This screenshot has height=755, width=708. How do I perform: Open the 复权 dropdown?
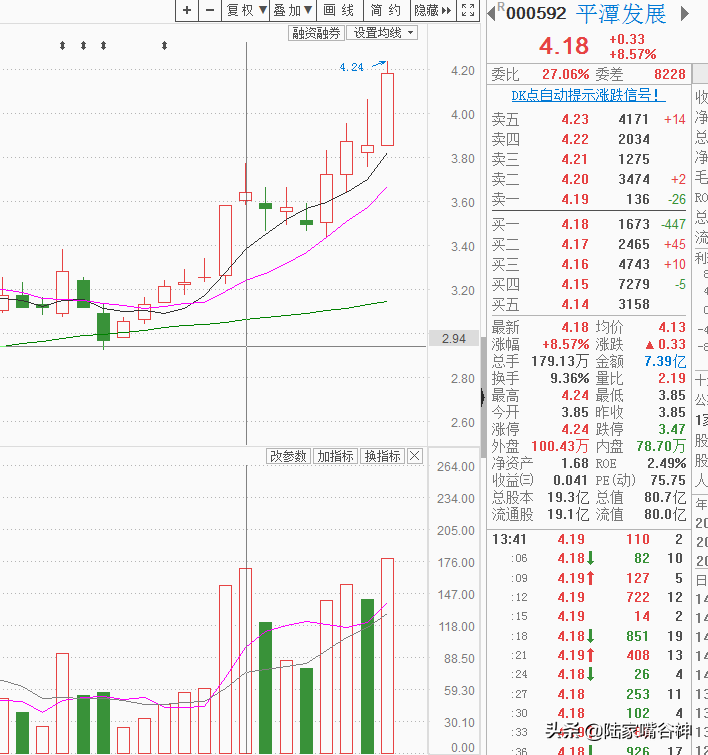click(246, 10)
